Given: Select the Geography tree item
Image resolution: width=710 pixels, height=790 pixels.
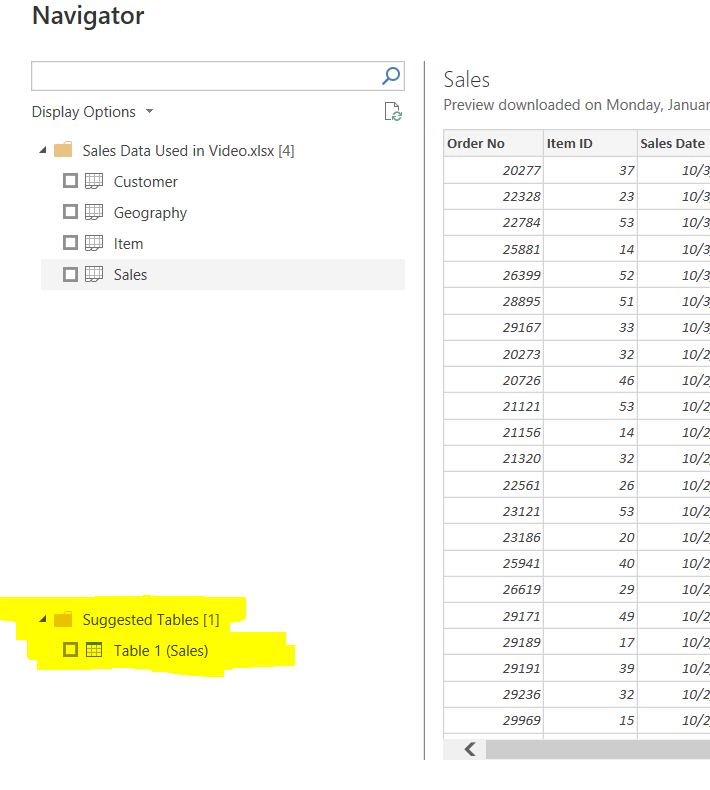Looking at the screenshot, I should pyautogui.click(x=223, y=213).
